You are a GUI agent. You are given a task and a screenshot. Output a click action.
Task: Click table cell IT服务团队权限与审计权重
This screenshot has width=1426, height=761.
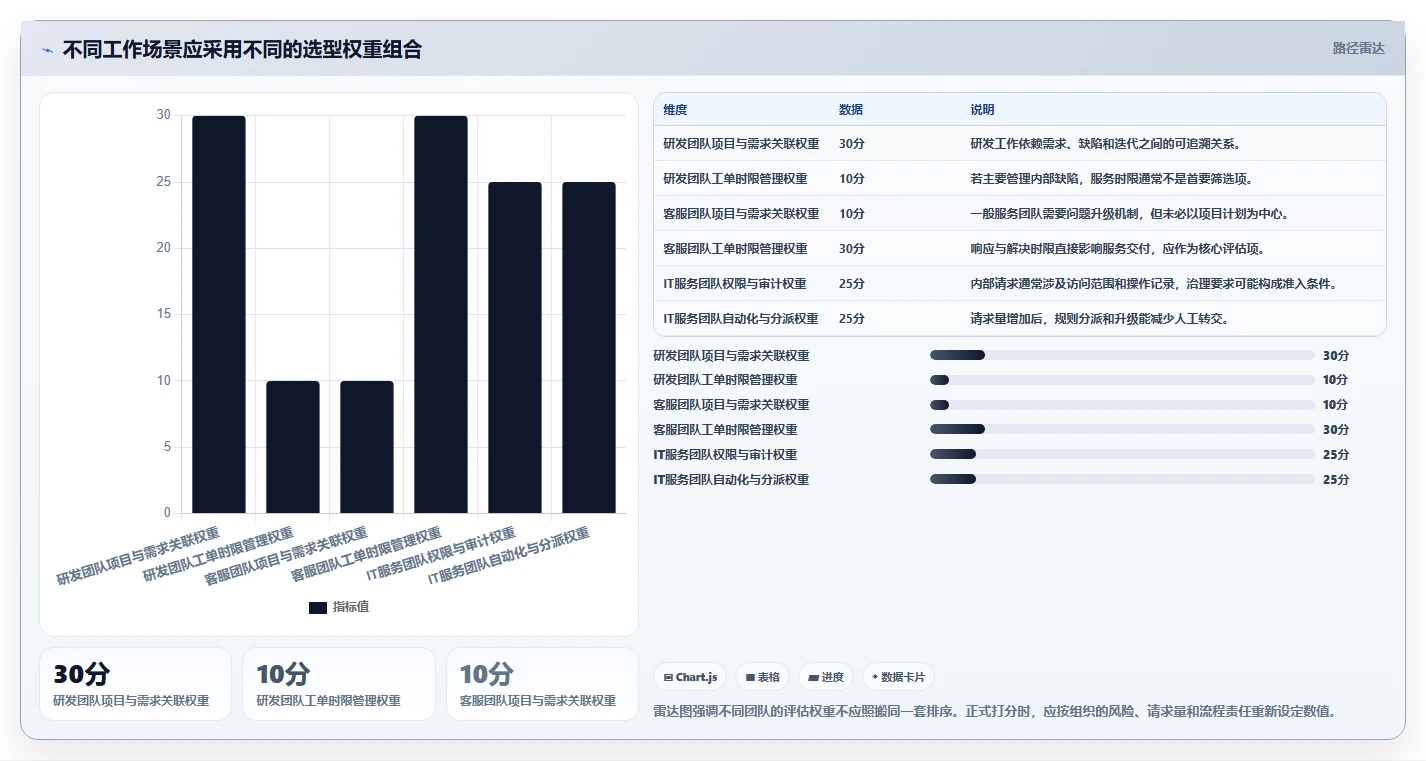[x=734, y=284]
